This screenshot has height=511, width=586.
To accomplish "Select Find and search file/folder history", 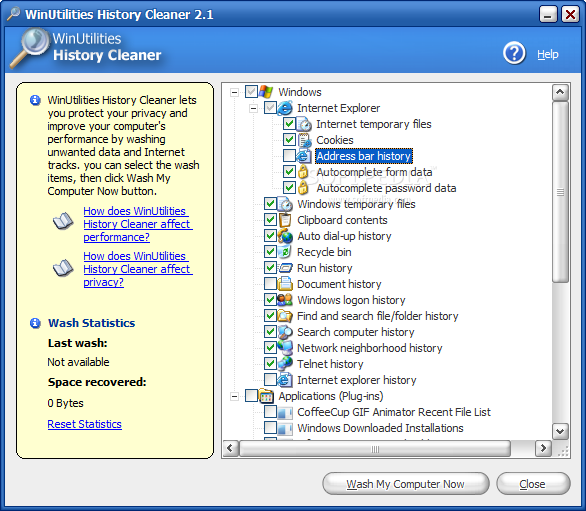I will tap(377, 316).
